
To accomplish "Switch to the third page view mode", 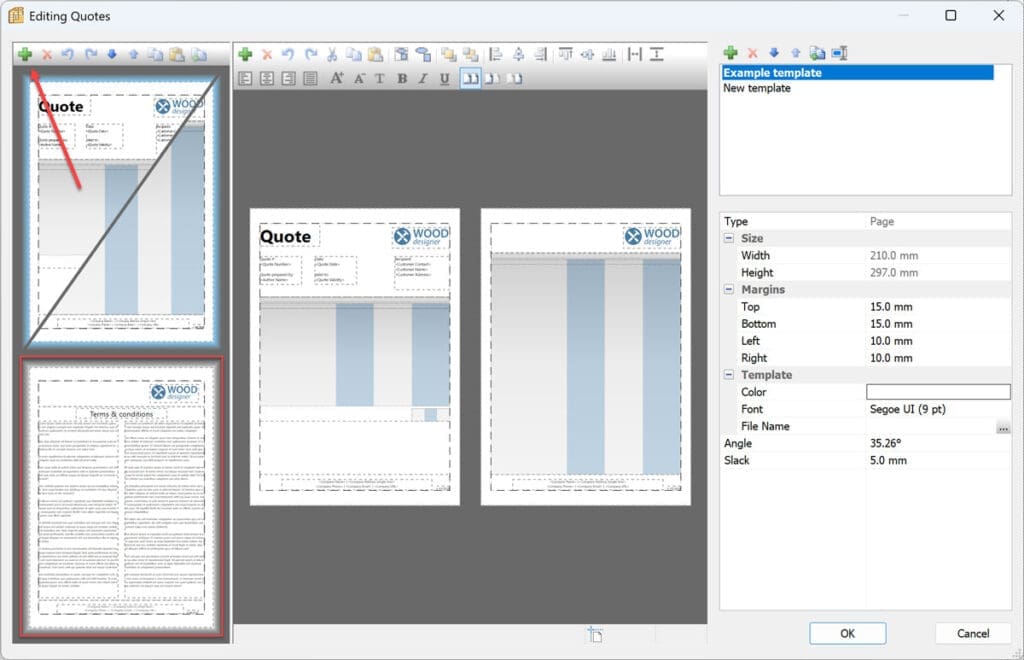I will pos(515,79).
